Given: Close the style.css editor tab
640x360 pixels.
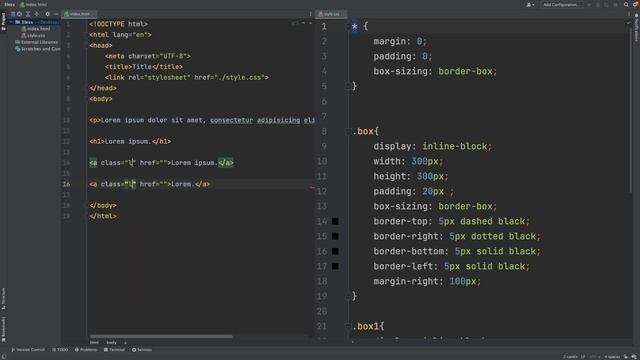Looking at the screenshot, I should [344, 14].
